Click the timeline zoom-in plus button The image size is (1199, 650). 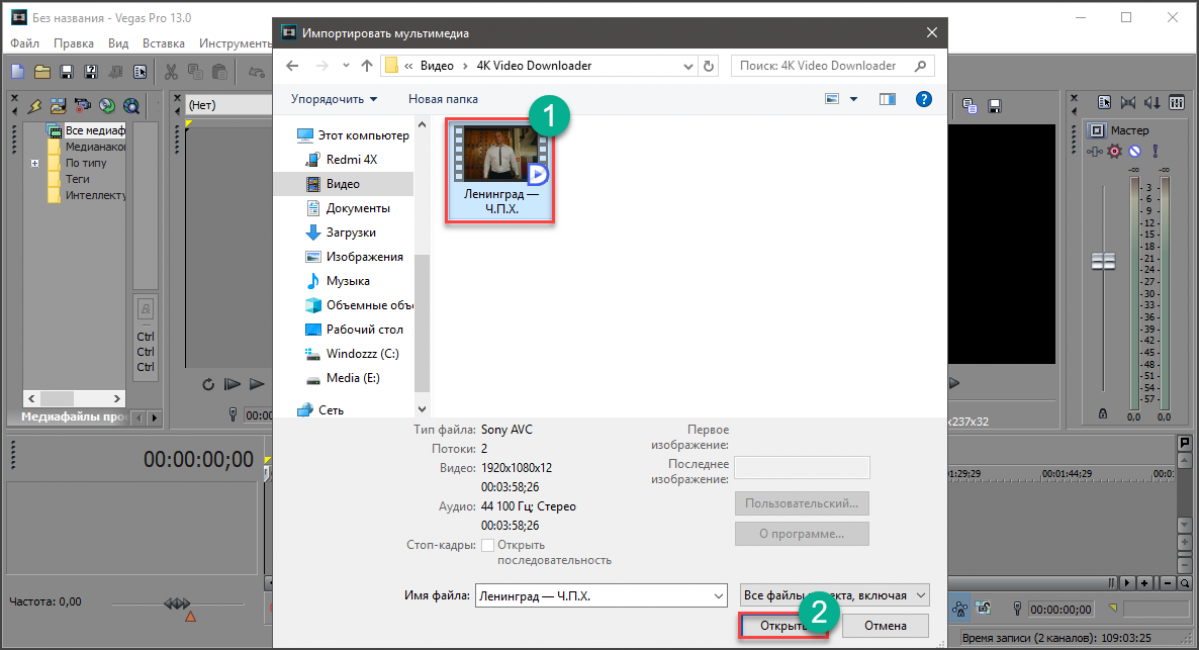click(x=1145, y=583)
